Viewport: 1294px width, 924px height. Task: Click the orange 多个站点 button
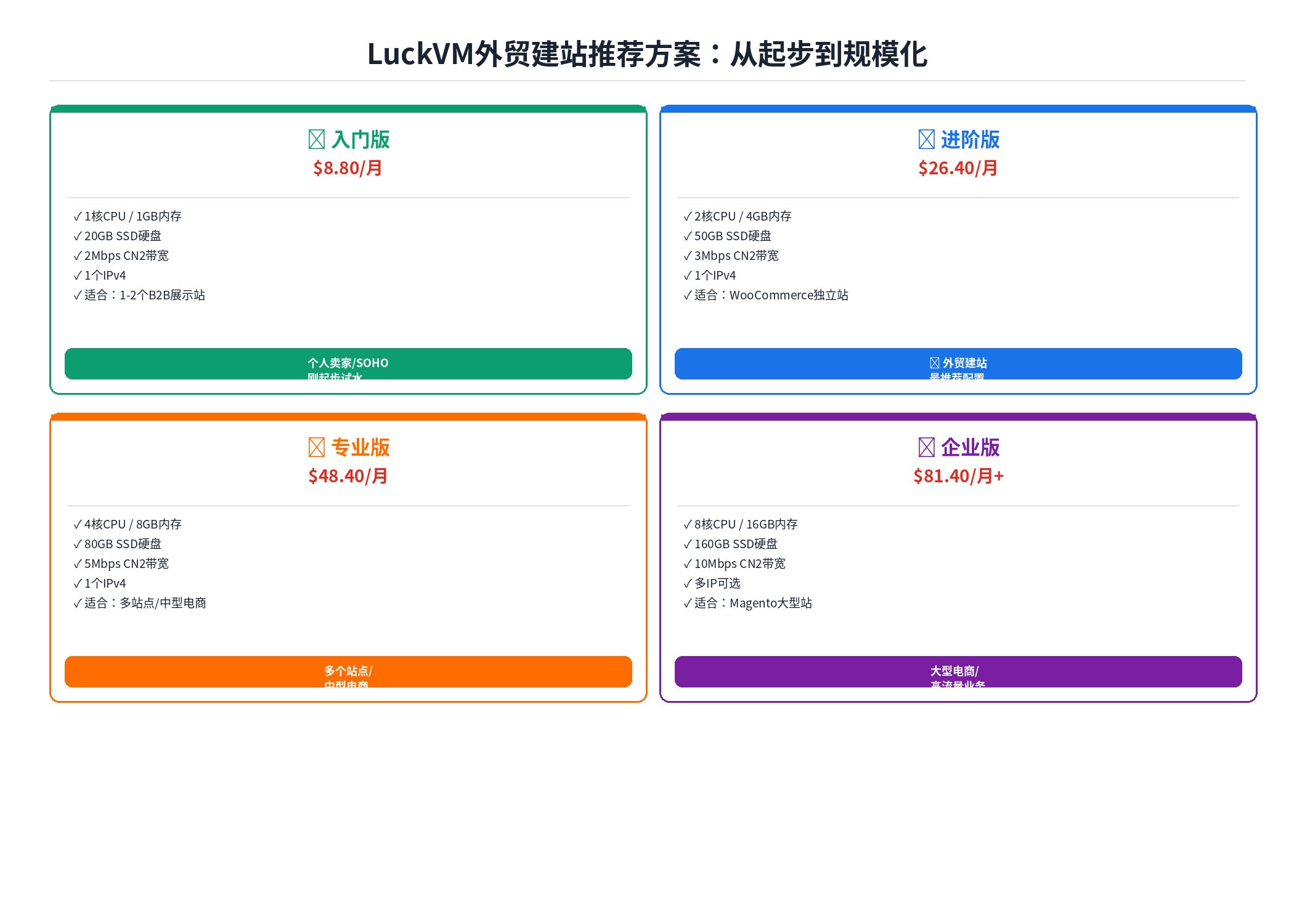coord(348,671)
